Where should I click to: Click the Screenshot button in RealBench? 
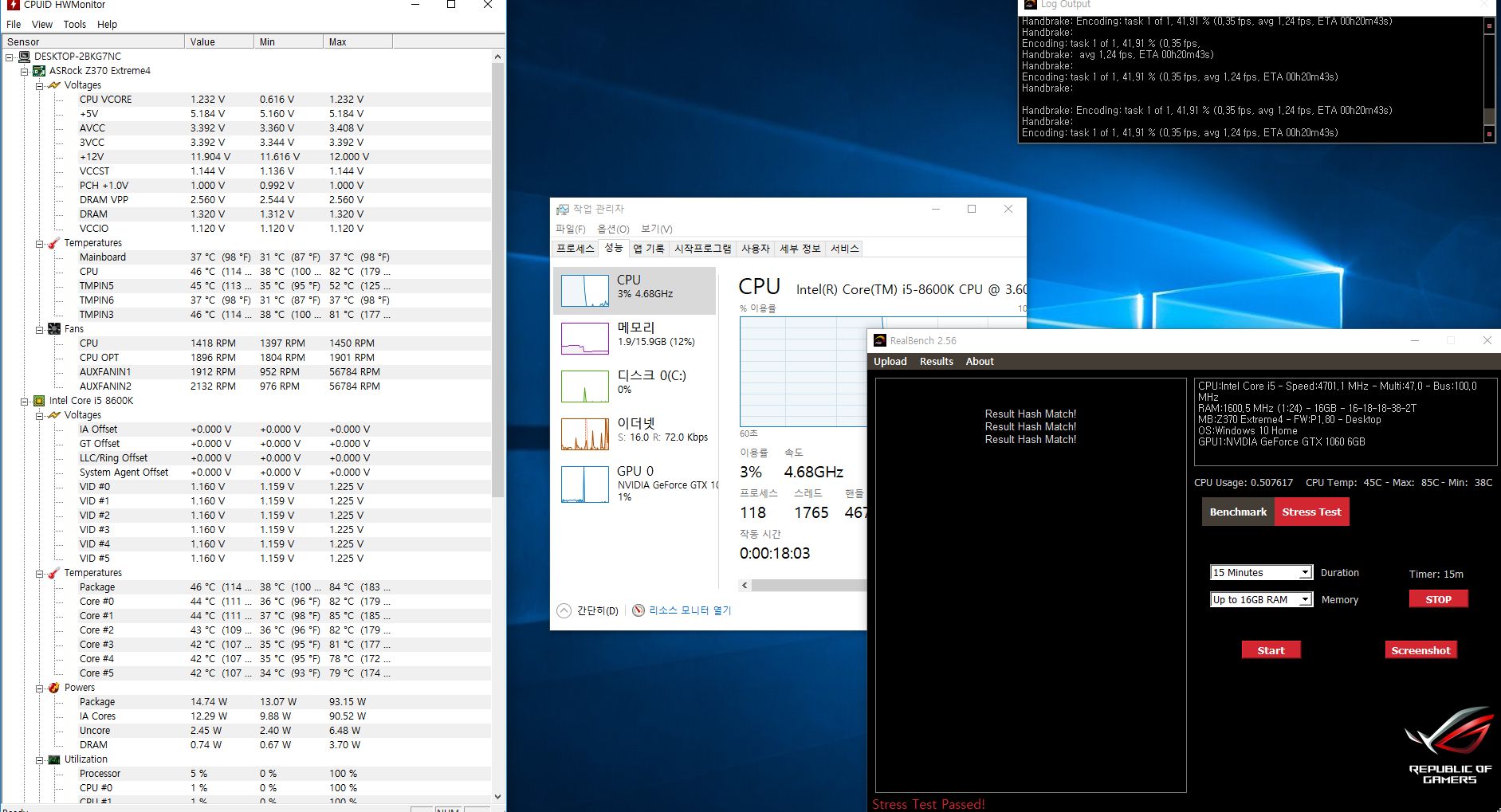pyautogui.click(x=1420, y=650)
